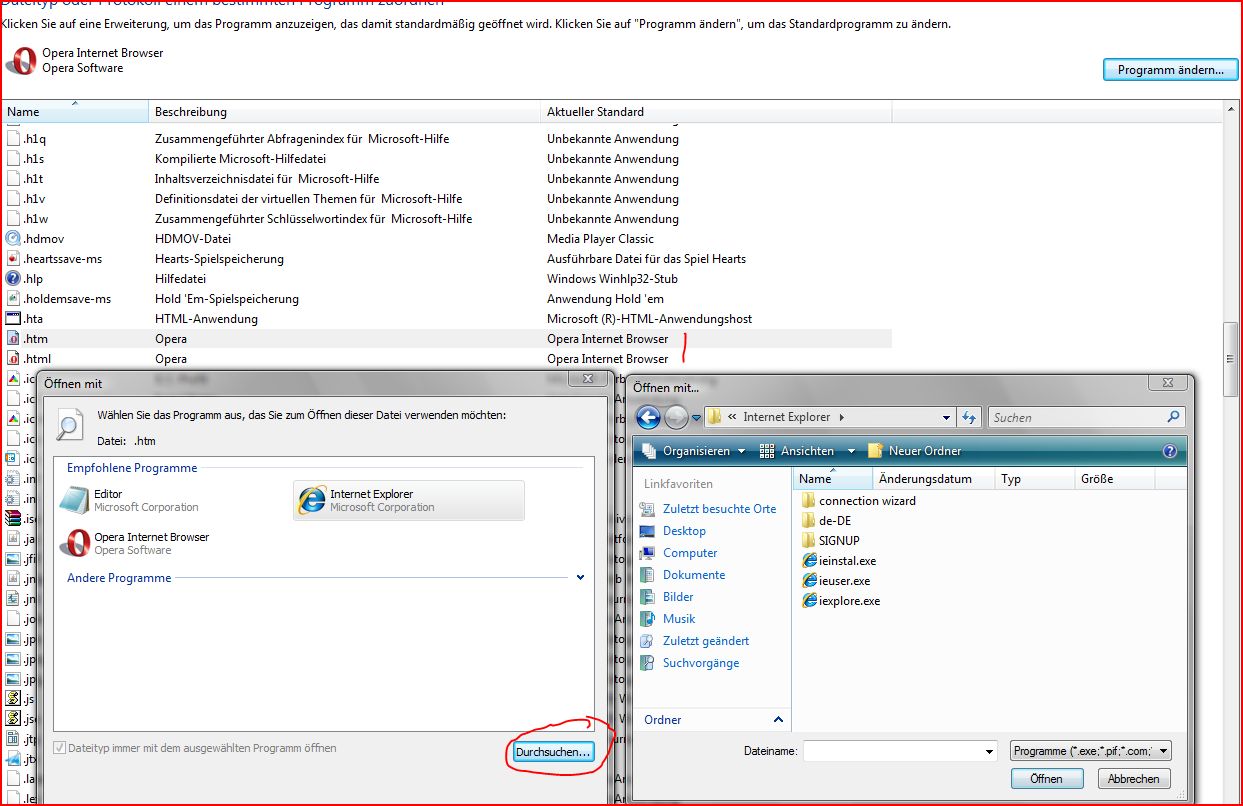Click the Neuer Ordner button
1243x806 pixels.
click(x=915, y=451)
